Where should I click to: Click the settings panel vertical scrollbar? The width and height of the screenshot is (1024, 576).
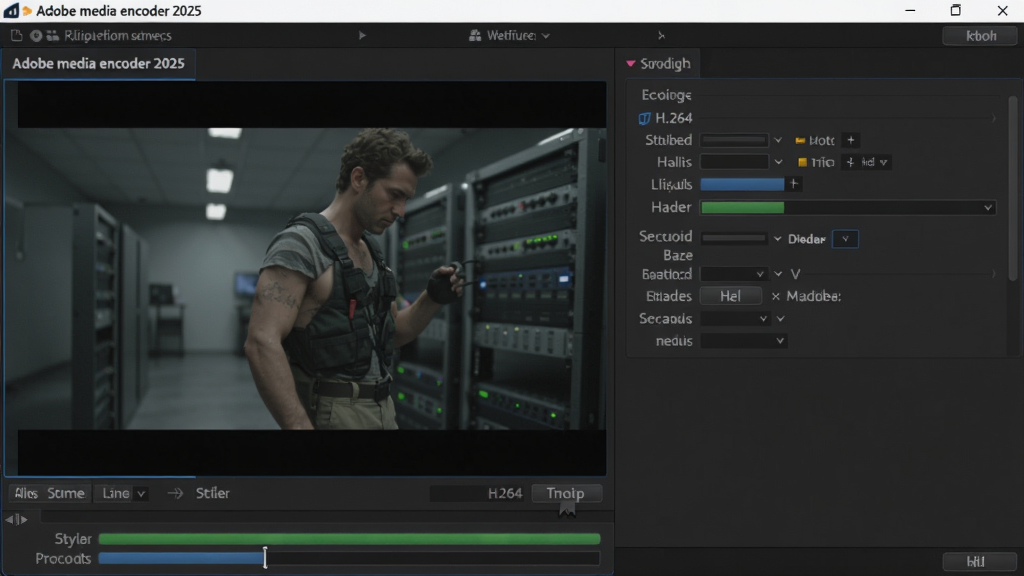[1013, 188]
